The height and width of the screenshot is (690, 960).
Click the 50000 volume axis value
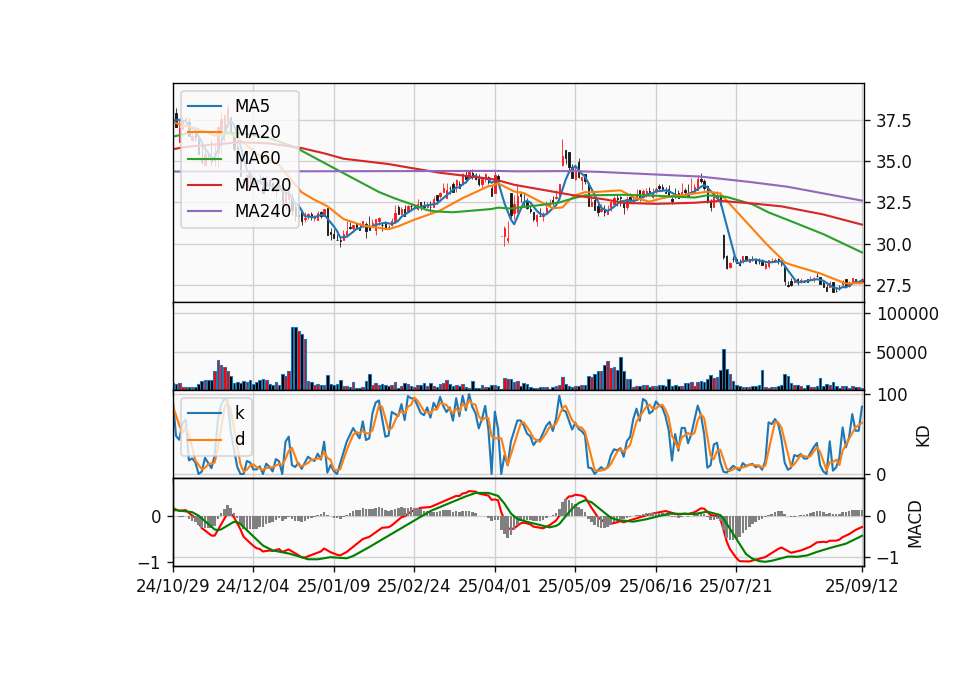[x=902, y=353]
